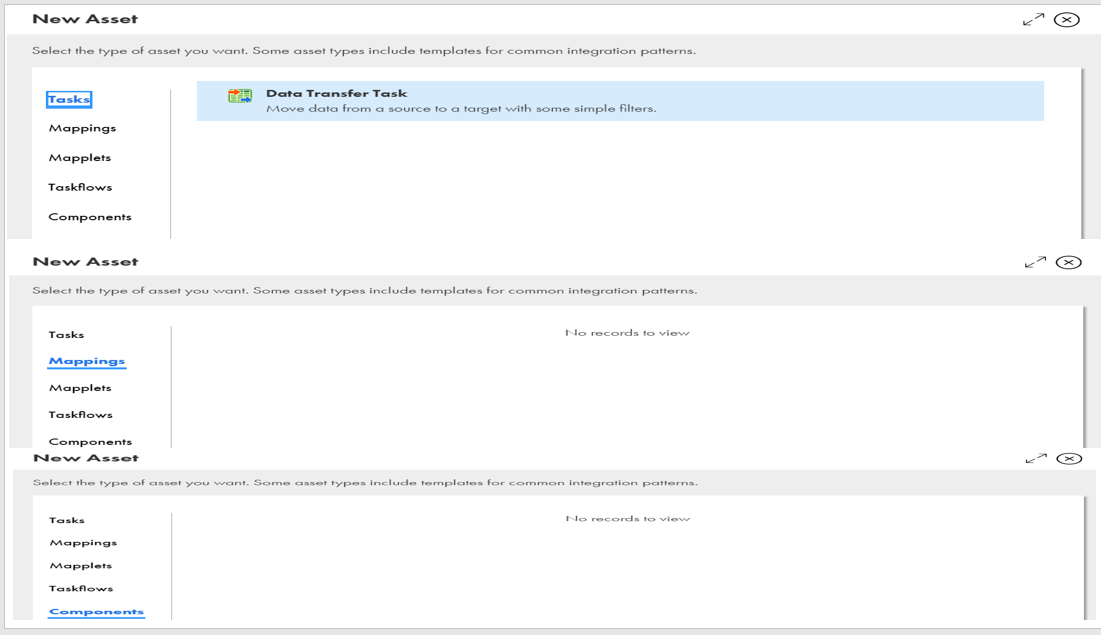This screenshot has height=635, width=1101.
Task: Choose the Data Transfer Task title
Action: tap(336, 93)
